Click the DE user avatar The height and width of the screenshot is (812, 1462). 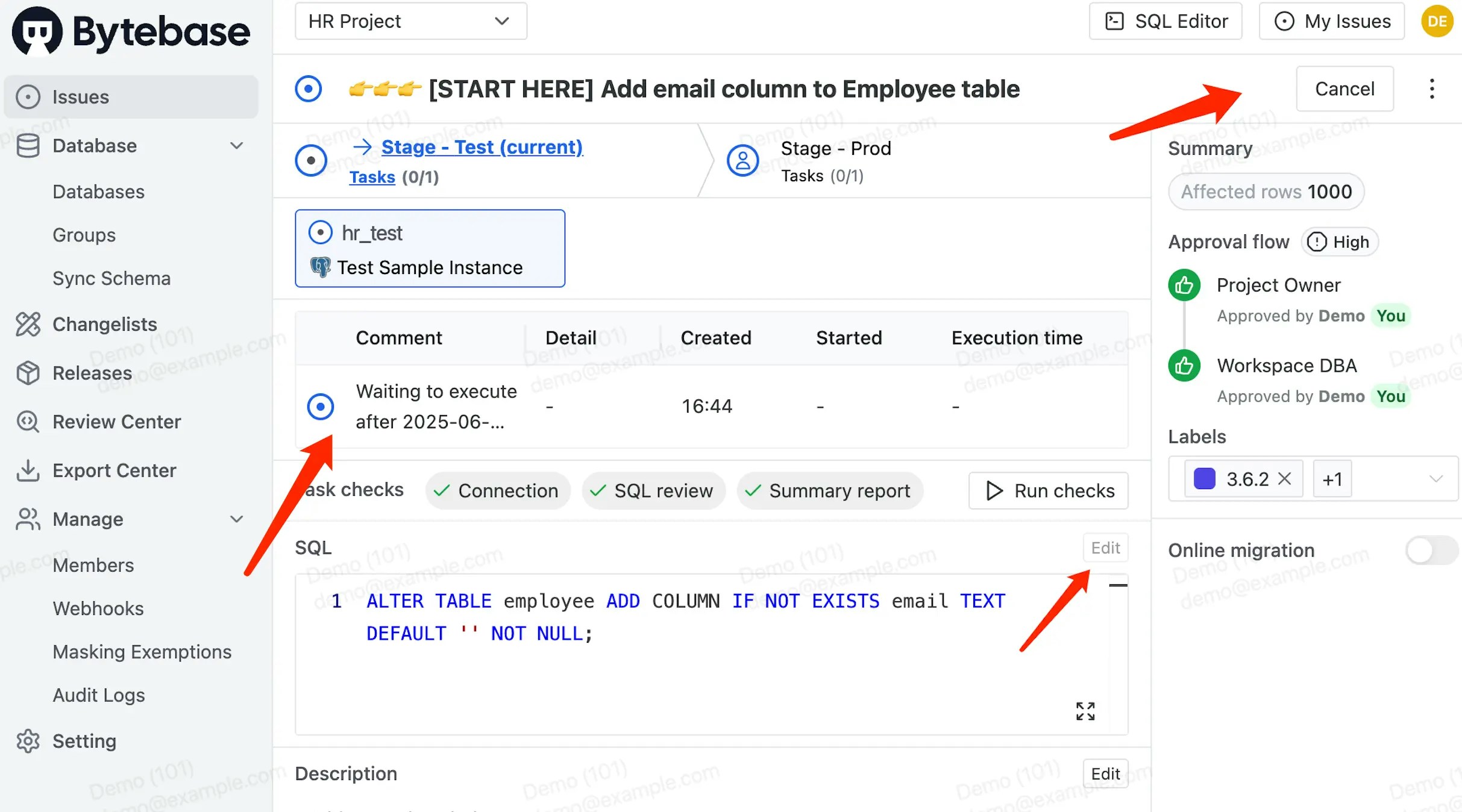1437,22
